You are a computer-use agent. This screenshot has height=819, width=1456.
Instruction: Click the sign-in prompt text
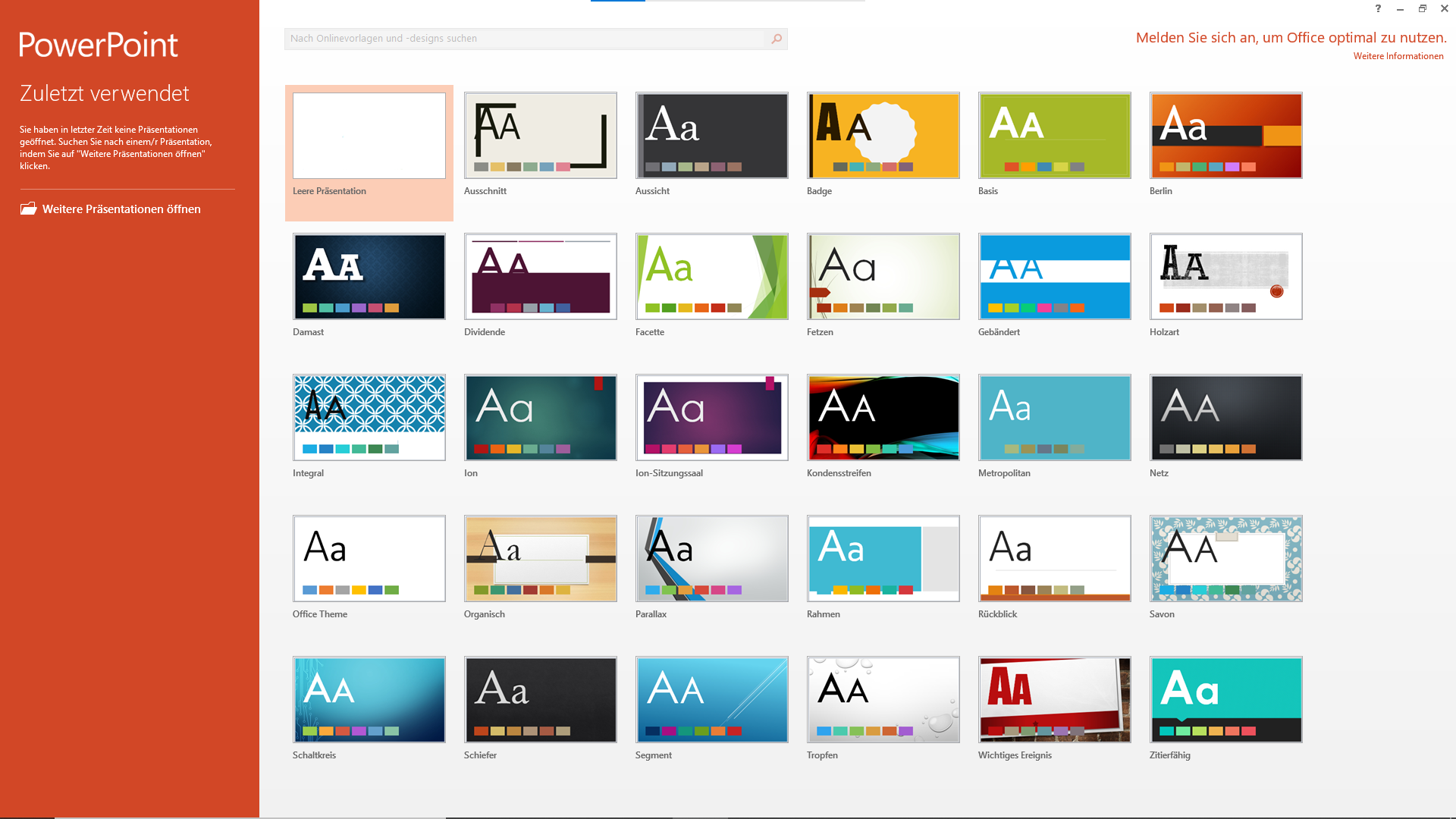[x=1291, y=37]
